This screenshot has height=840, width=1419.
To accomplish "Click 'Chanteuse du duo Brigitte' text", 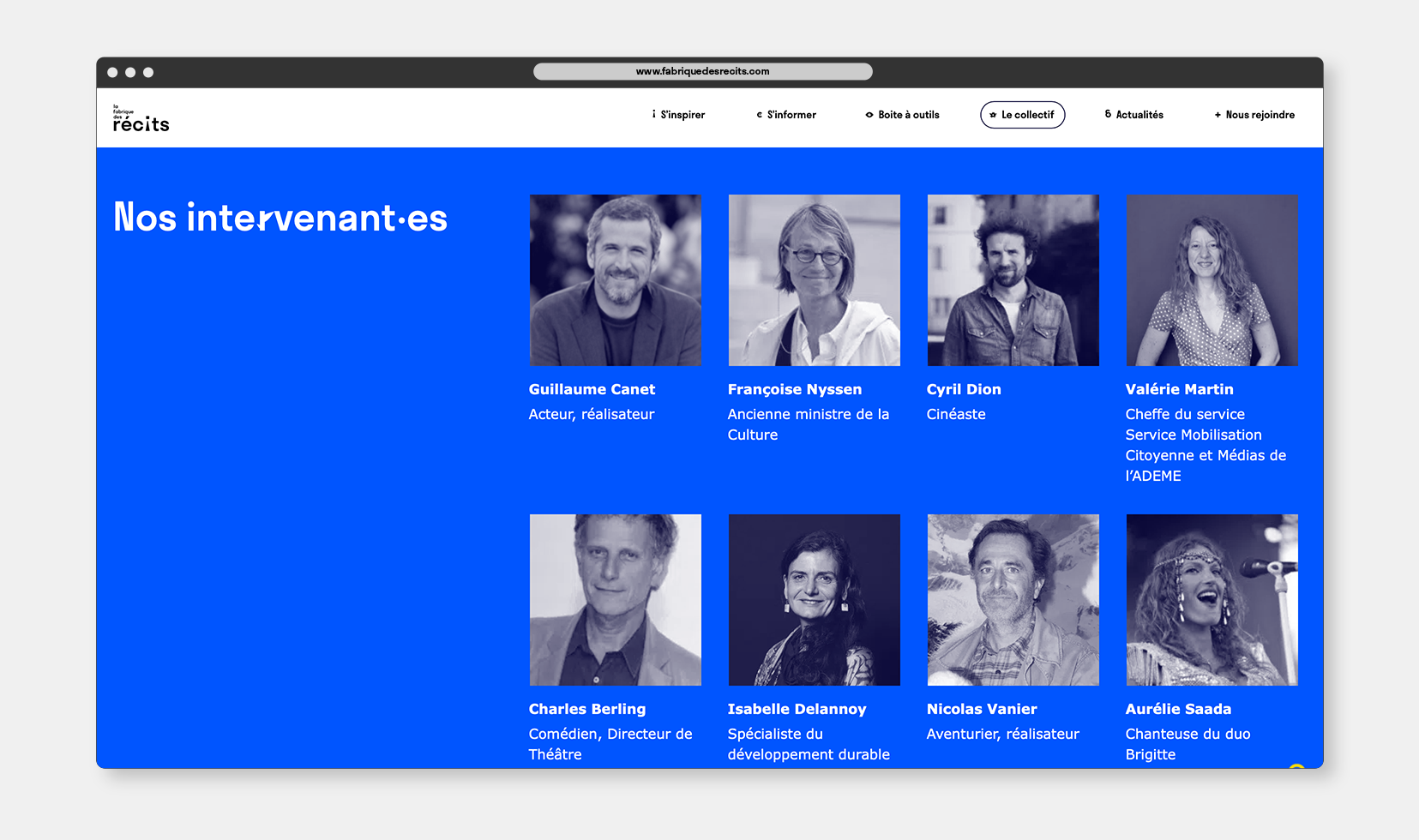I will [x=1188, y=744].
